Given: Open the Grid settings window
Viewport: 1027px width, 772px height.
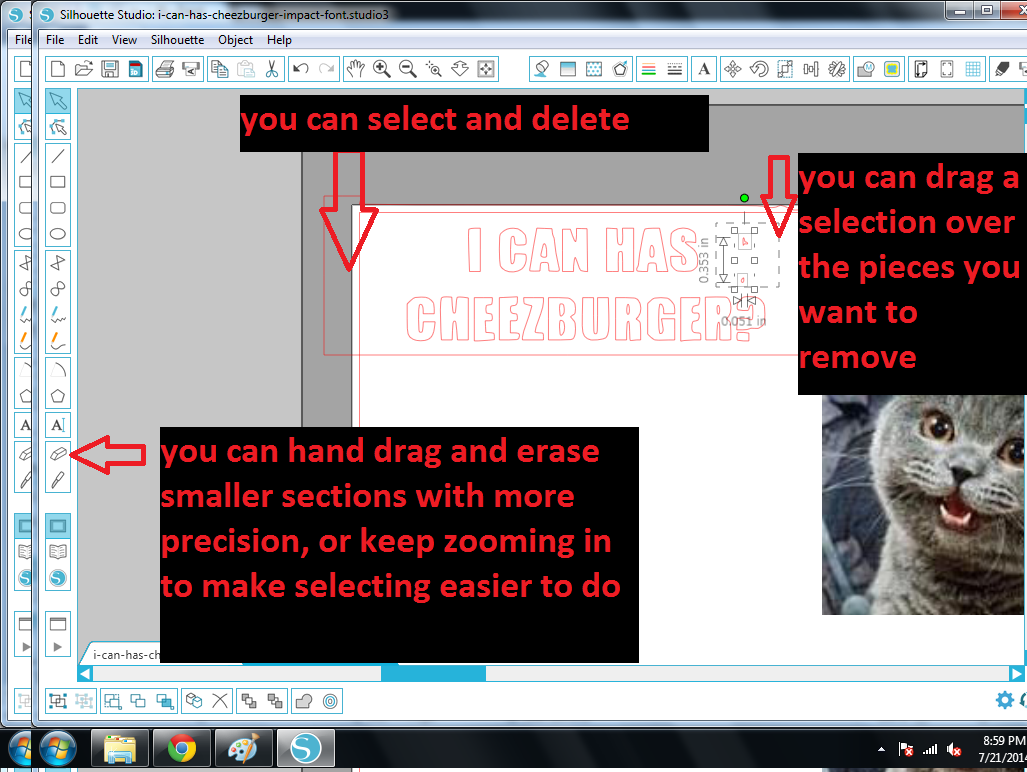Looking at the screenshot, I should (x=973, y=69).
